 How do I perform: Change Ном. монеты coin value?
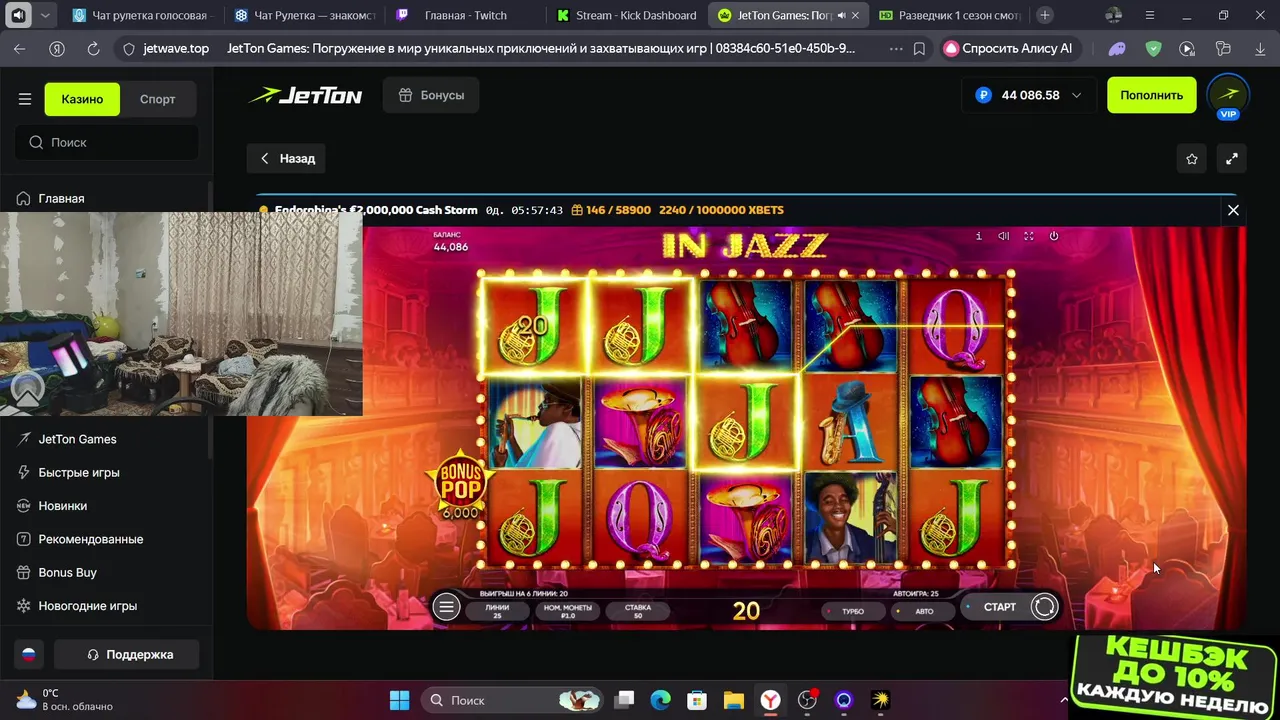coord(568,610)
